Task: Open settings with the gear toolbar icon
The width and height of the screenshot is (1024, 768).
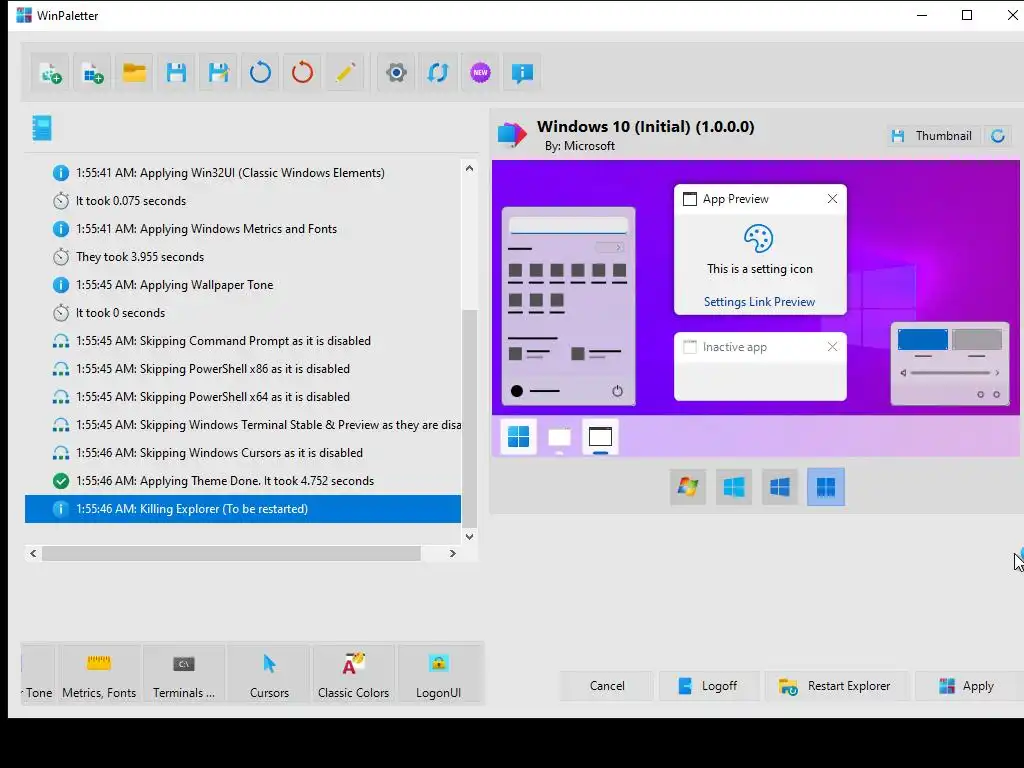Action: point(396,73)
